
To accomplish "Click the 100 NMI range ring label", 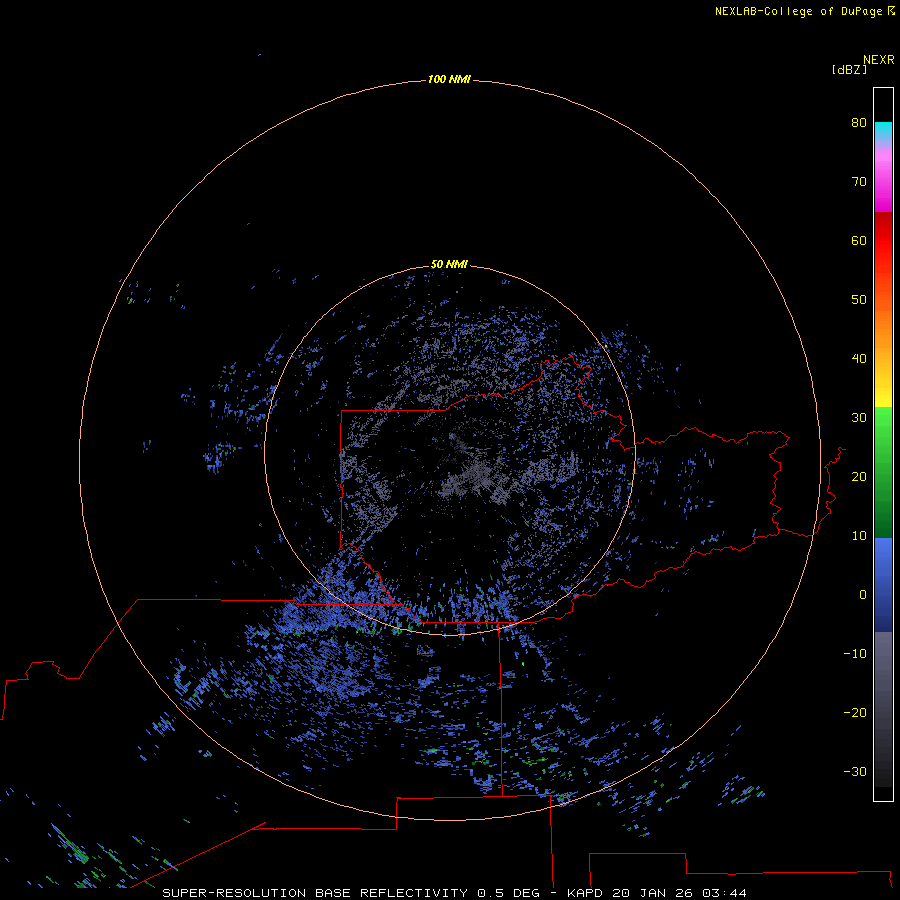I will pyautogui.click(x=449, y=79).
